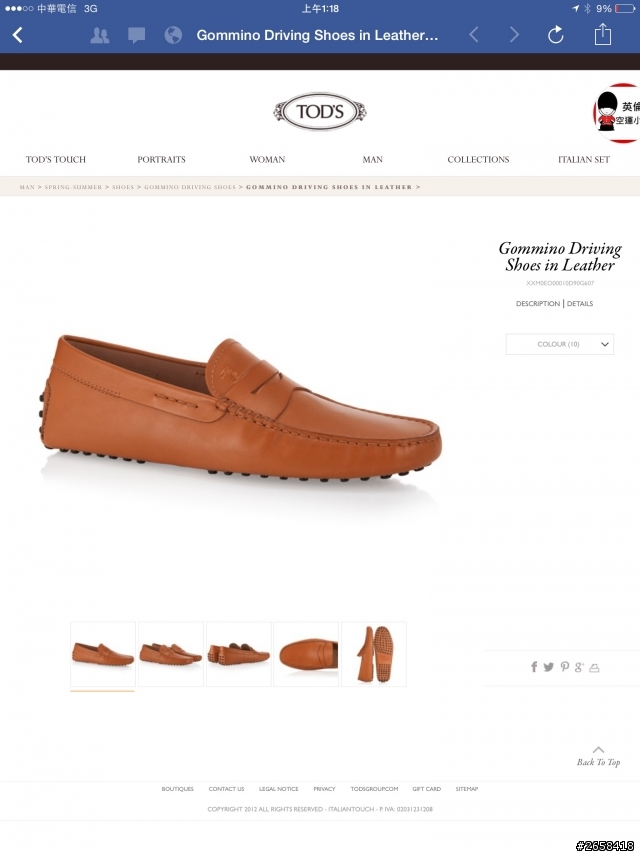The image size is (640, 854).
Task: Click the TOD'S logo
Action: point(320,112)
